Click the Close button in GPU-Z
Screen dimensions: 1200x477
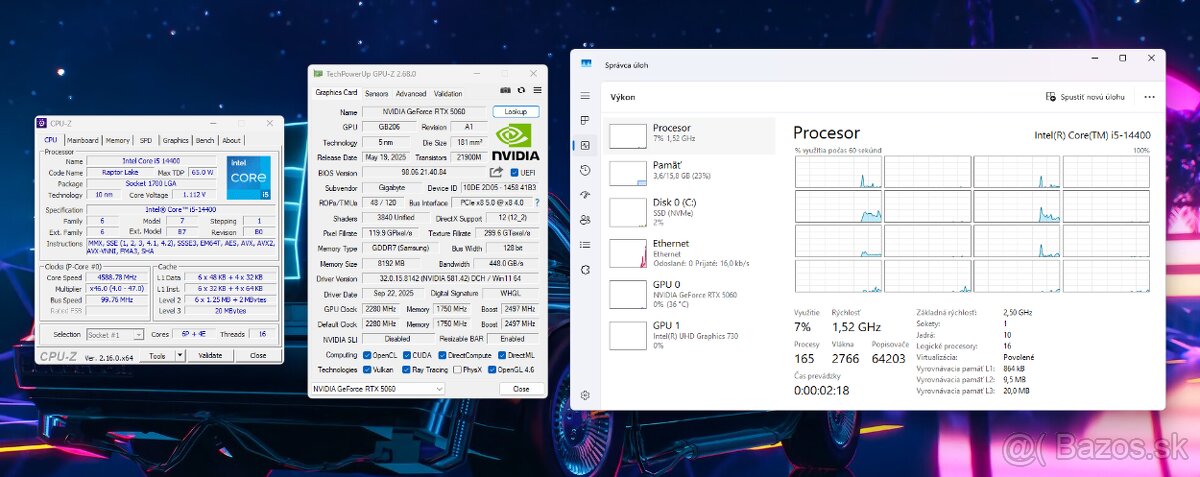(x=521, y=388)
